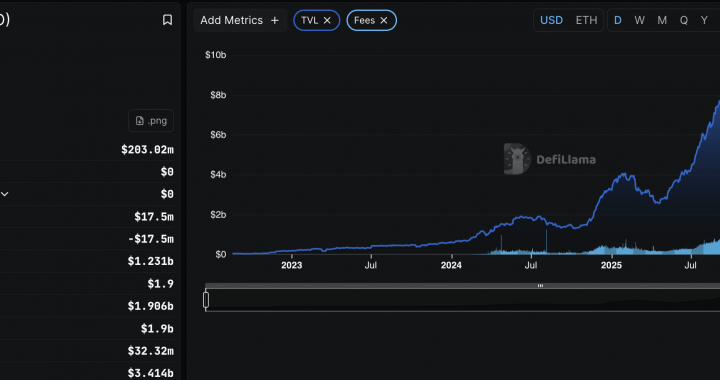The height and width of the screenshot is (380, 720).
Task: Click the $17.5m value
Action: tap(154, 217)
